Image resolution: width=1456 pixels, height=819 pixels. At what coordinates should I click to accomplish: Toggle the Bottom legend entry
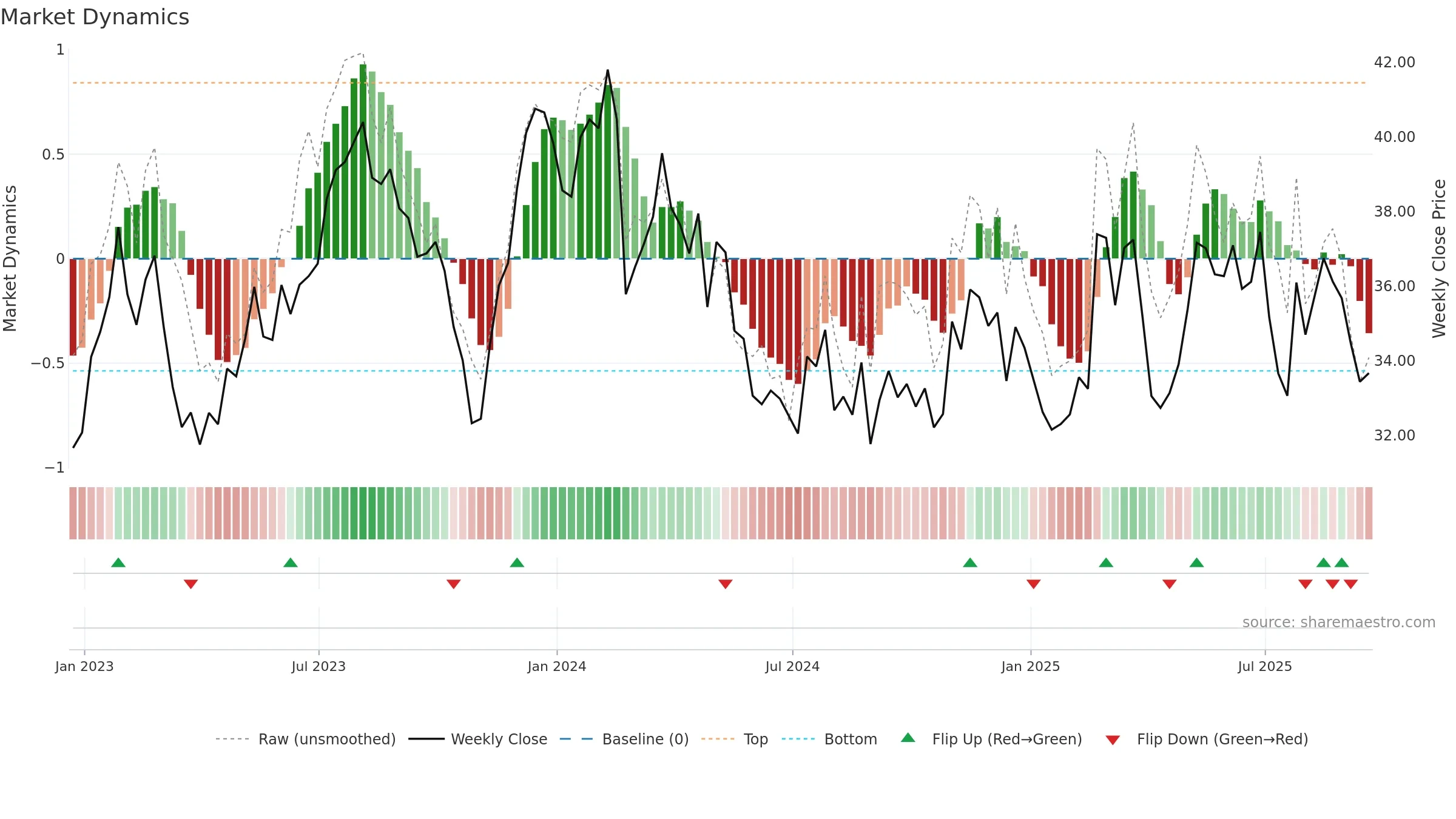point(851,739)
